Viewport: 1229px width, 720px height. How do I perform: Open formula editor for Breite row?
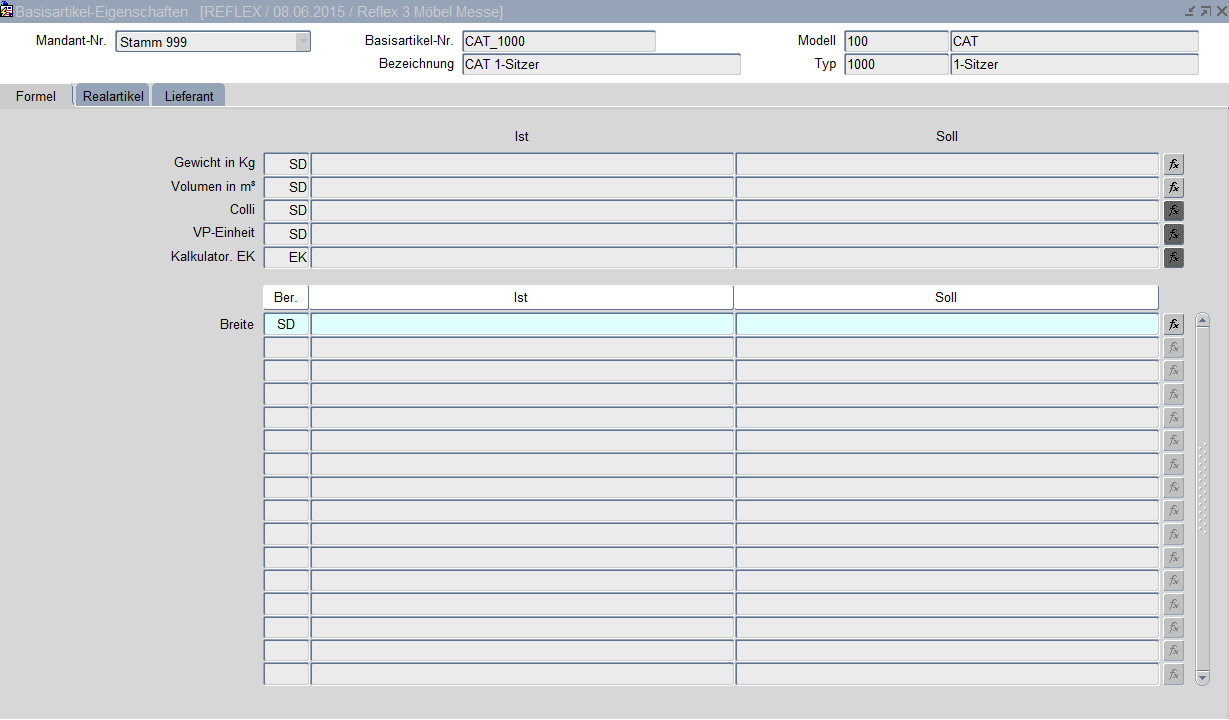(1174, 324)
